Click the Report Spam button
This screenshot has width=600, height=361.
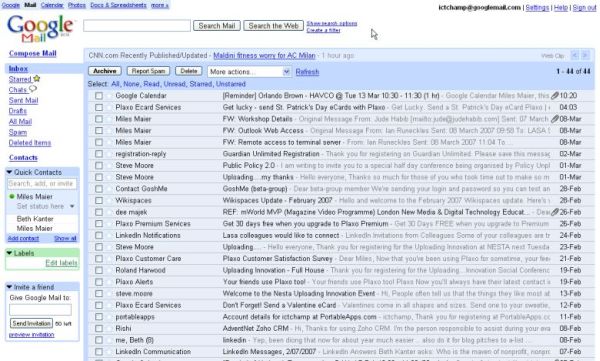[x=148, y=71]
